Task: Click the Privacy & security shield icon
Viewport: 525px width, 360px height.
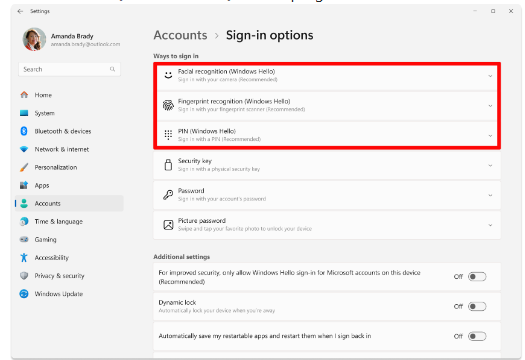Action: [x=24, y=276]
